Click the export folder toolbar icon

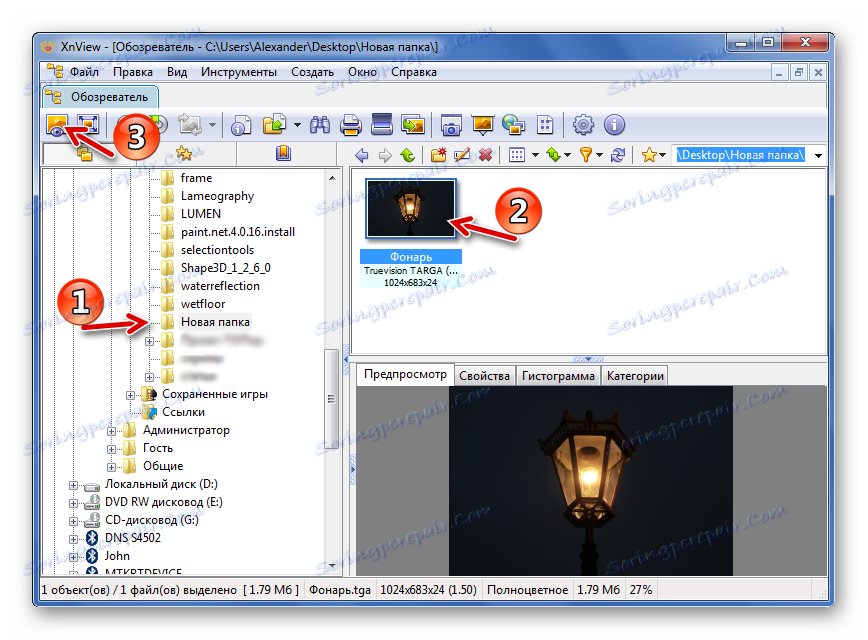tap(275, 125)
